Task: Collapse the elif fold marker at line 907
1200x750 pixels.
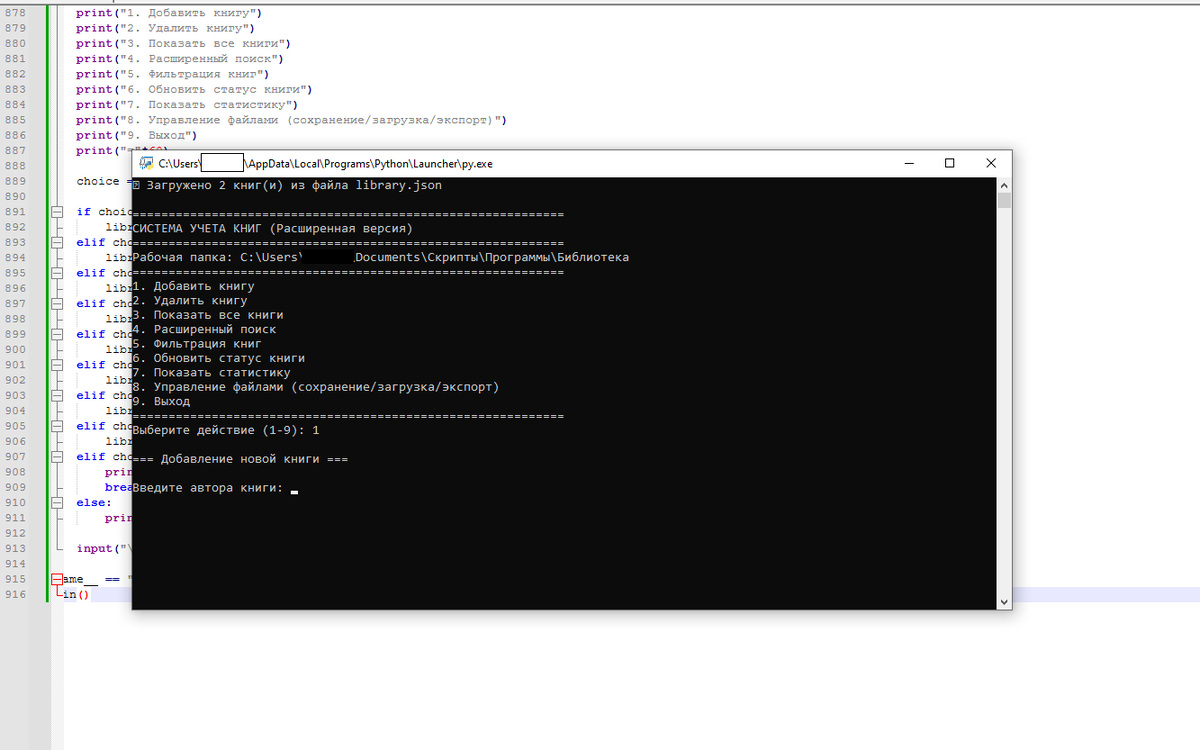Action: coord(57,457)
